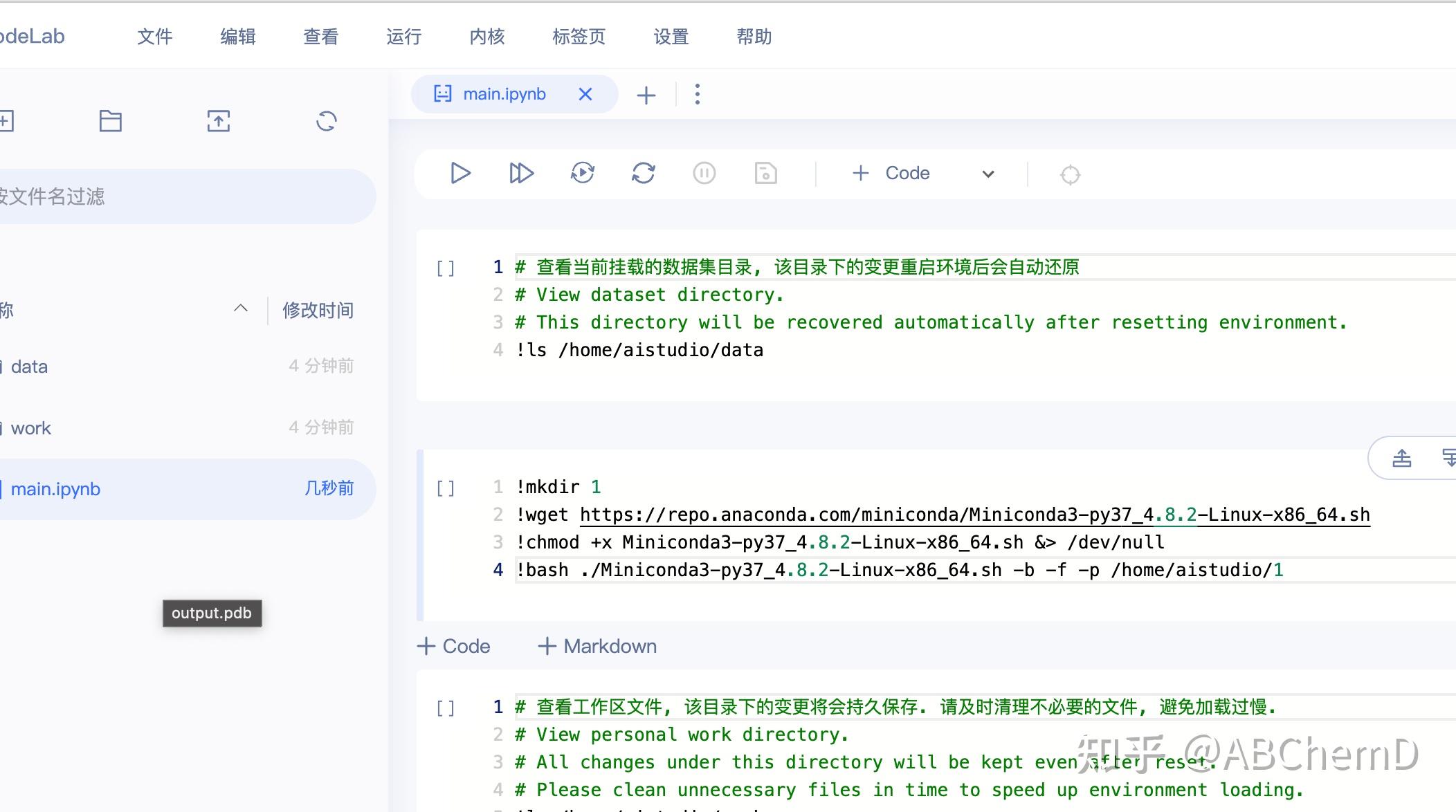1456x812 pixels.
Task: Click the '# View dataset directory.' comment
Action: click(650, 295)
